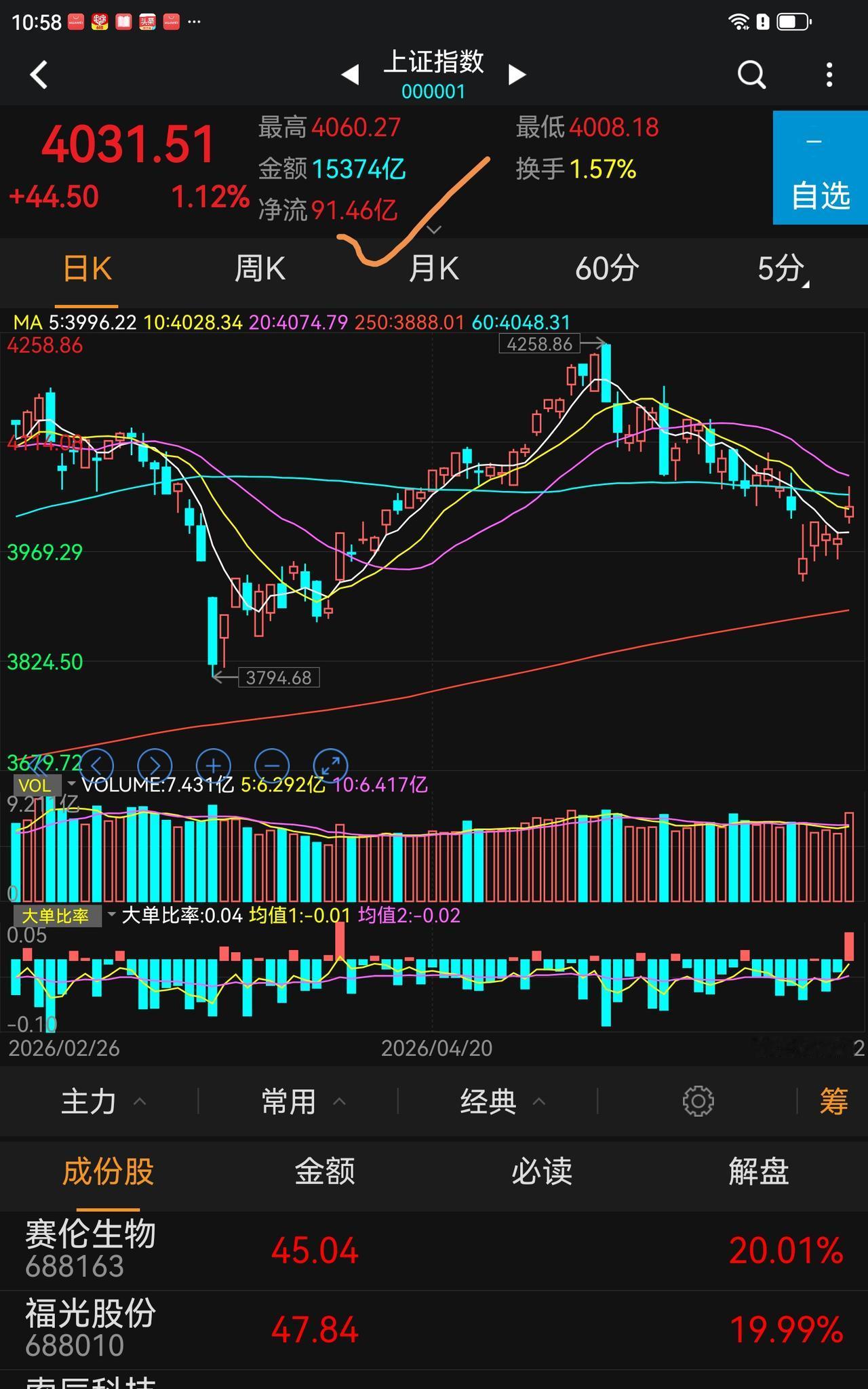Tap the 上证指数 title

[434, 62]
